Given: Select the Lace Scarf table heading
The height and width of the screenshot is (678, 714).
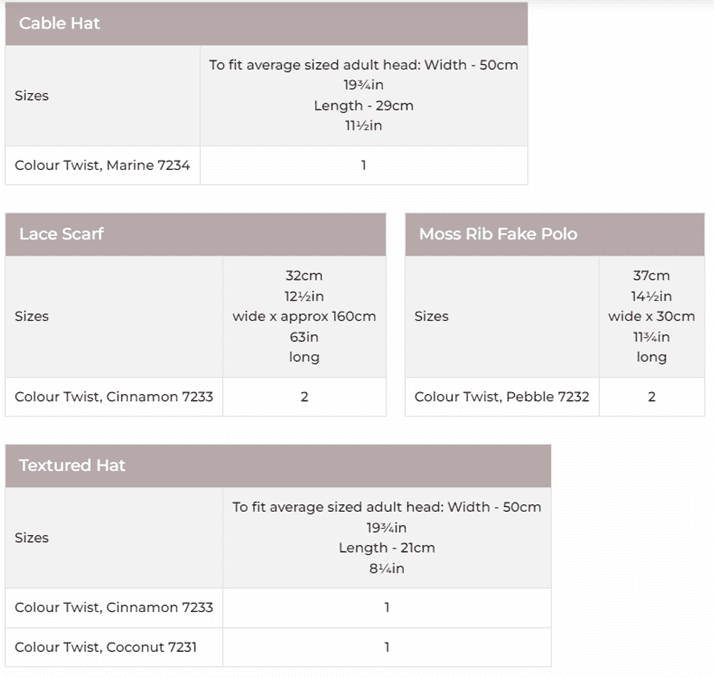Looking at the screenshot, I should [x=62, y=234].
